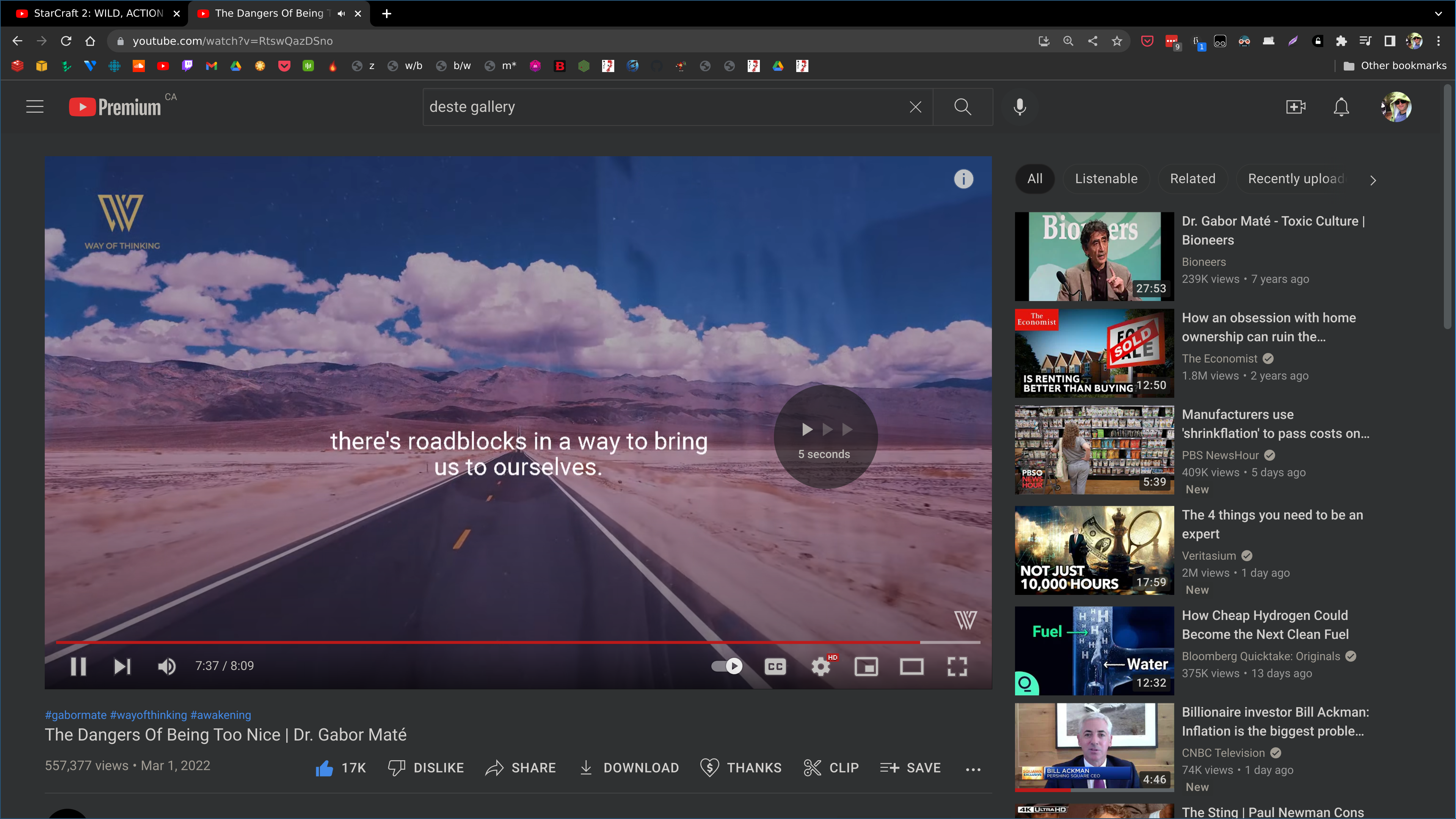Clear the search query with X
The width and height of the screenshot is (1456, 819).
[916, 107]
